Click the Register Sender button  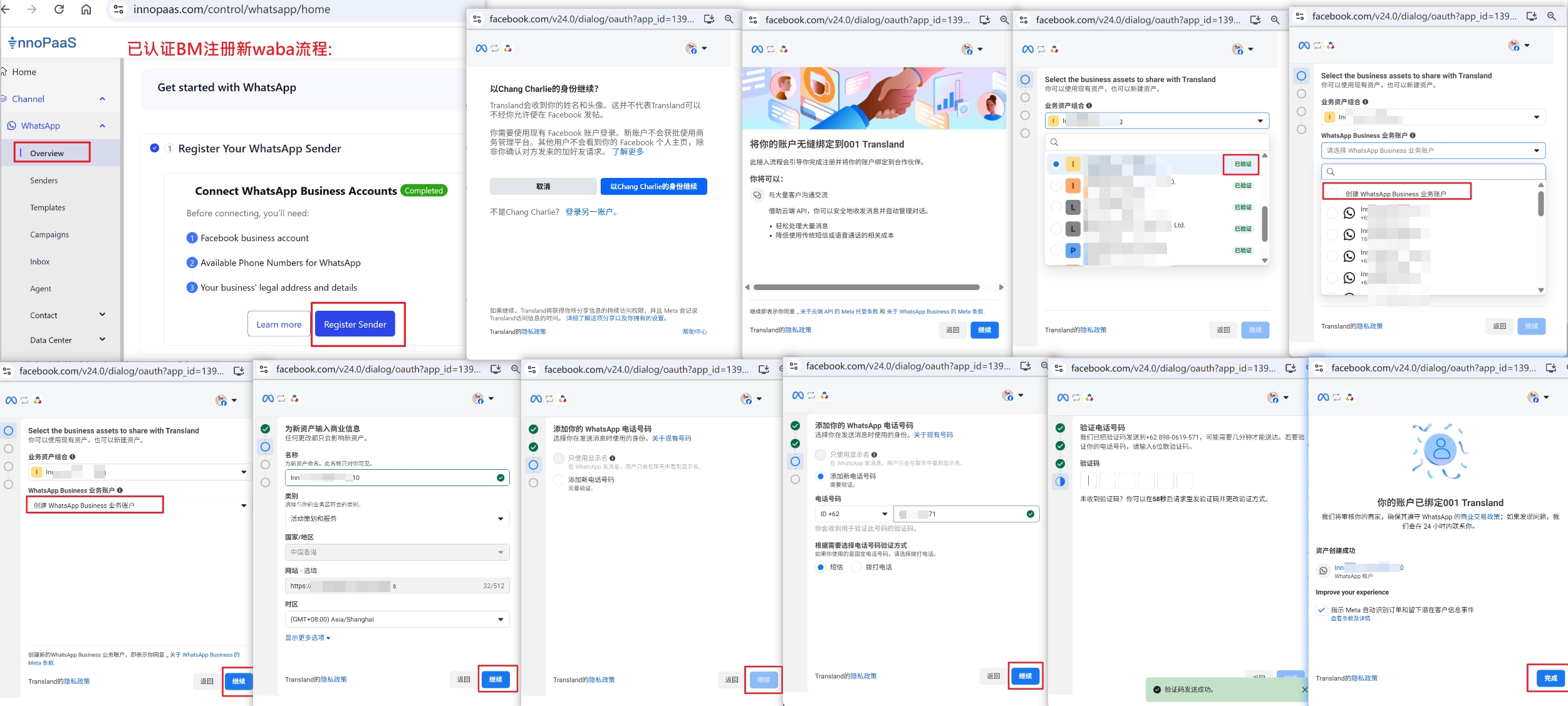355,324
